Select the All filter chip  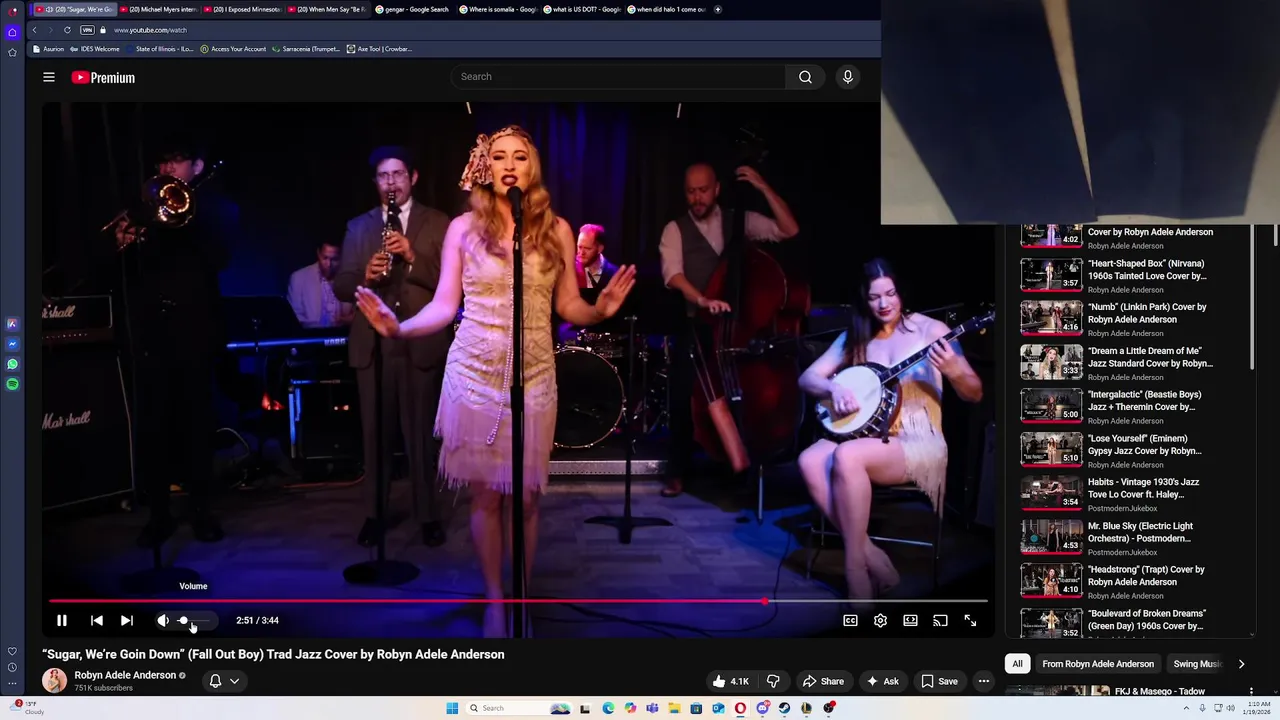click(x=1017, y=664)
